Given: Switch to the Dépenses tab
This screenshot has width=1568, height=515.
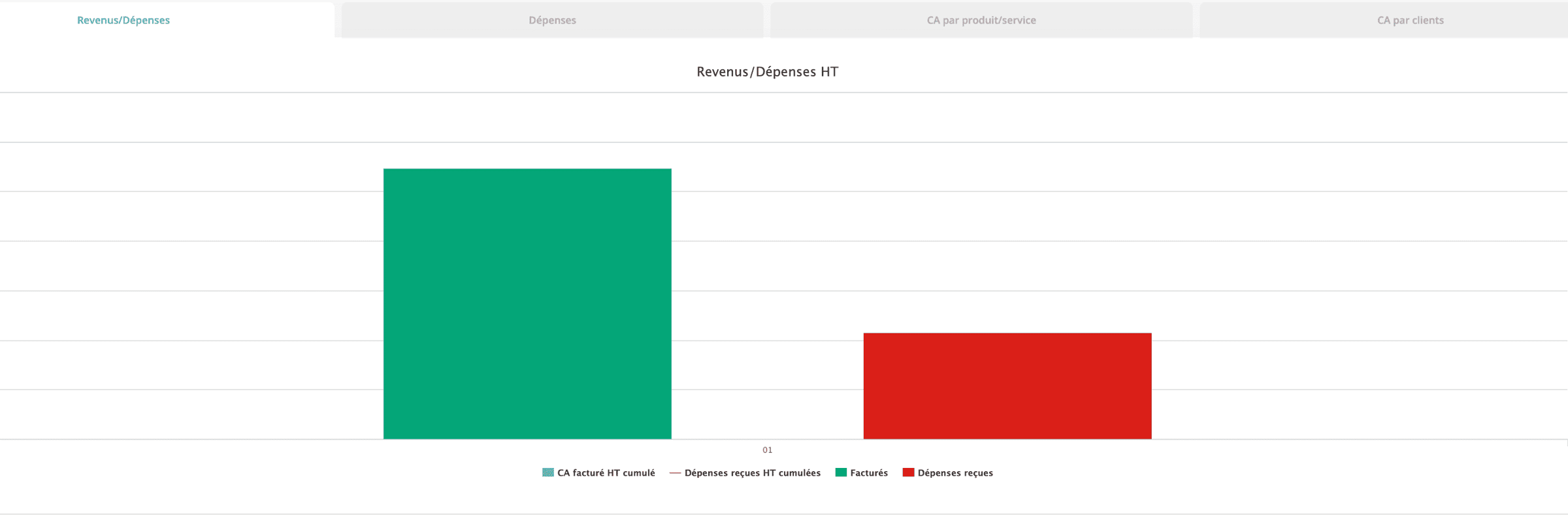Looking at the screenshot, I should pyautogui.click(x=552, y=20).
